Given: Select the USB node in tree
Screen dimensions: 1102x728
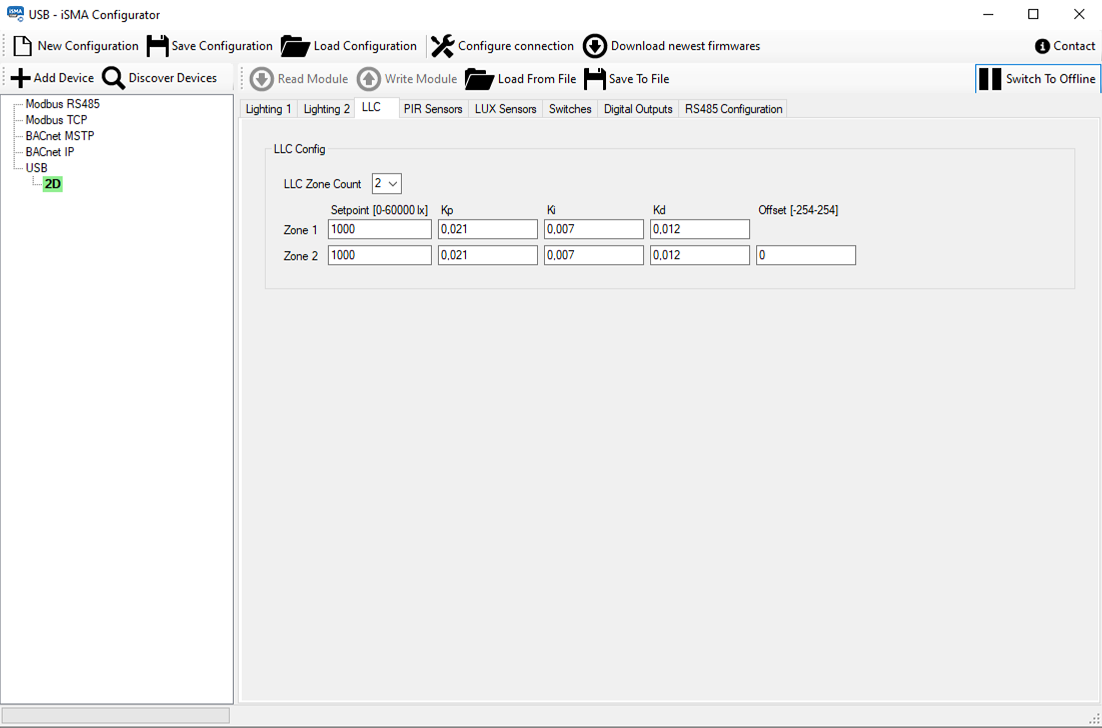Looking at the screenshot, I should tap(36, 168).
